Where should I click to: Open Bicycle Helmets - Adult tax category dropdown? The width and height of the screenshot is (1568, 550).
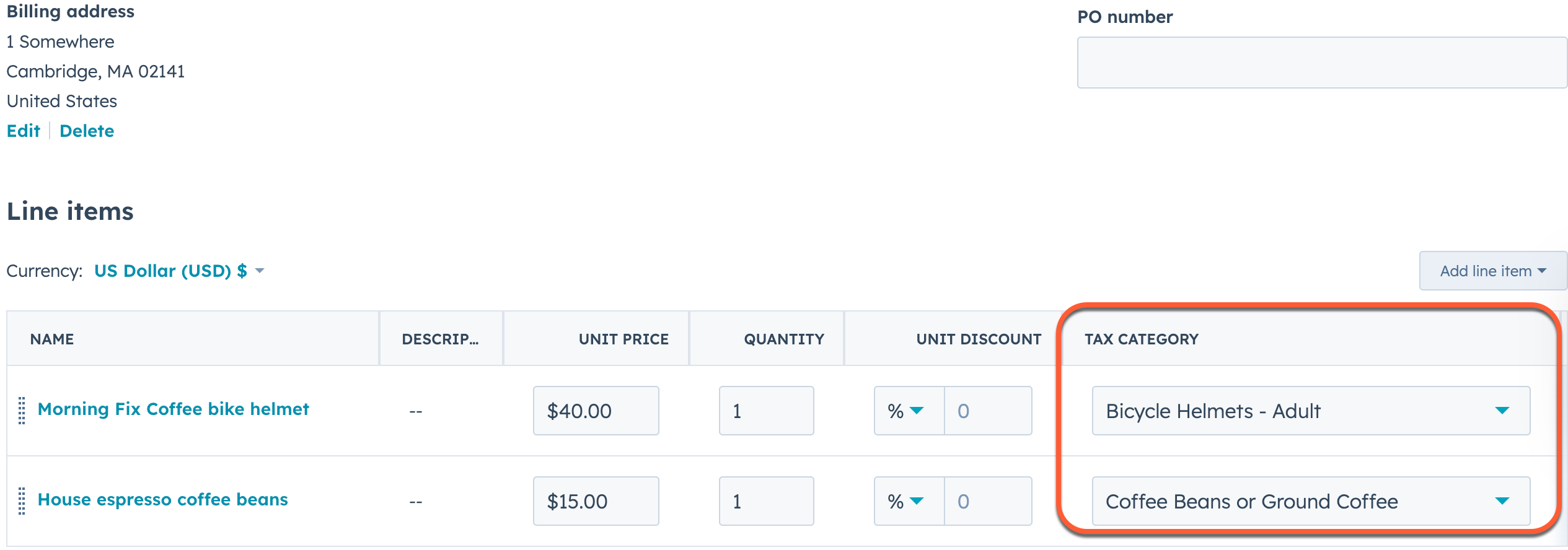(1310, 411)
